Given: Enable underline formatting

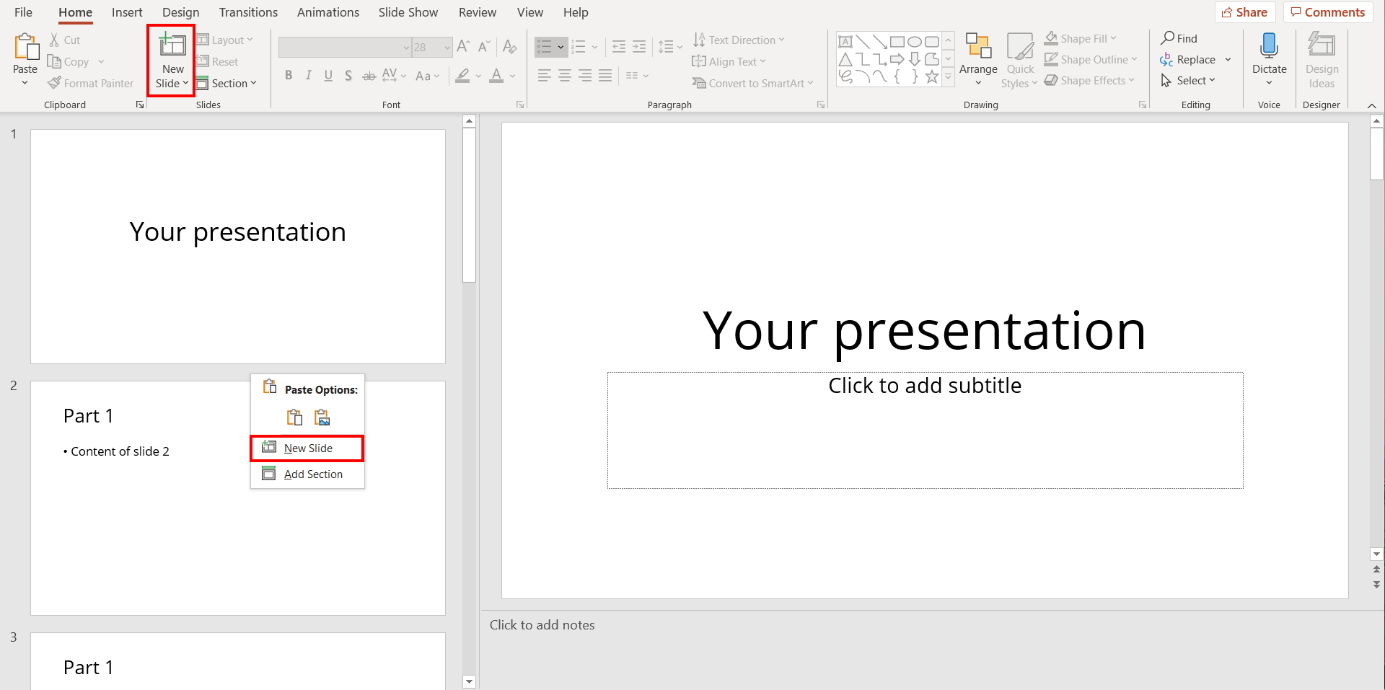Looking at the screenshot, I should (328, 75).
